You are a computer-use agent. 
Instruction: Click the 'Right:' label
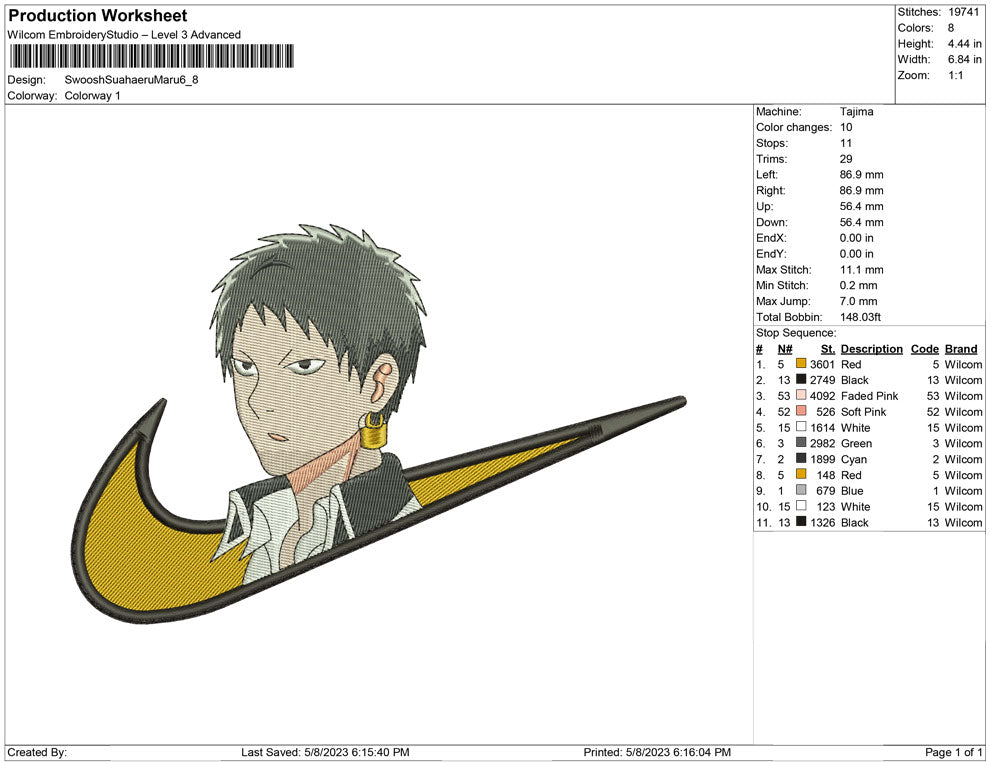coord(770,190)
